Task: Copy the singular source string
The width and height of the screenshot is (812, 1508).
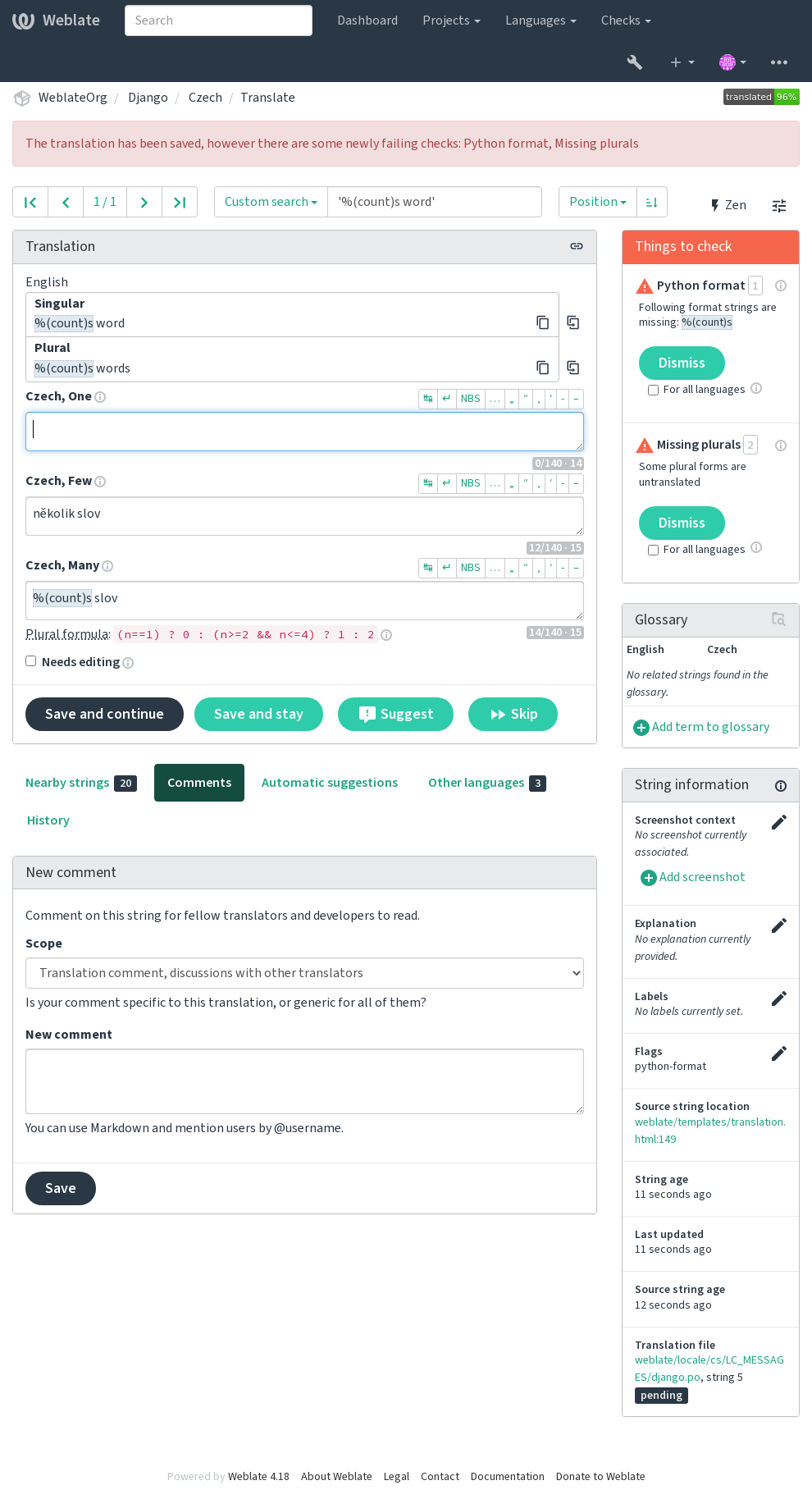Action: point(542,322)
